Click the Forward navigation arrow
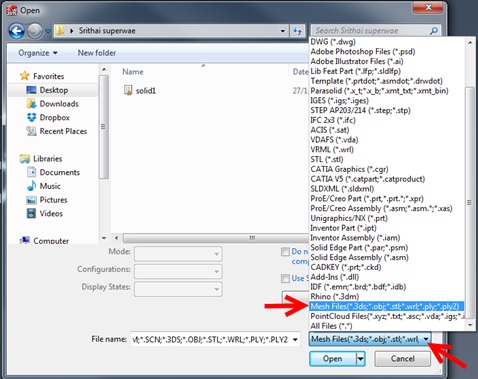478x379 pixels. pos(35,31)
